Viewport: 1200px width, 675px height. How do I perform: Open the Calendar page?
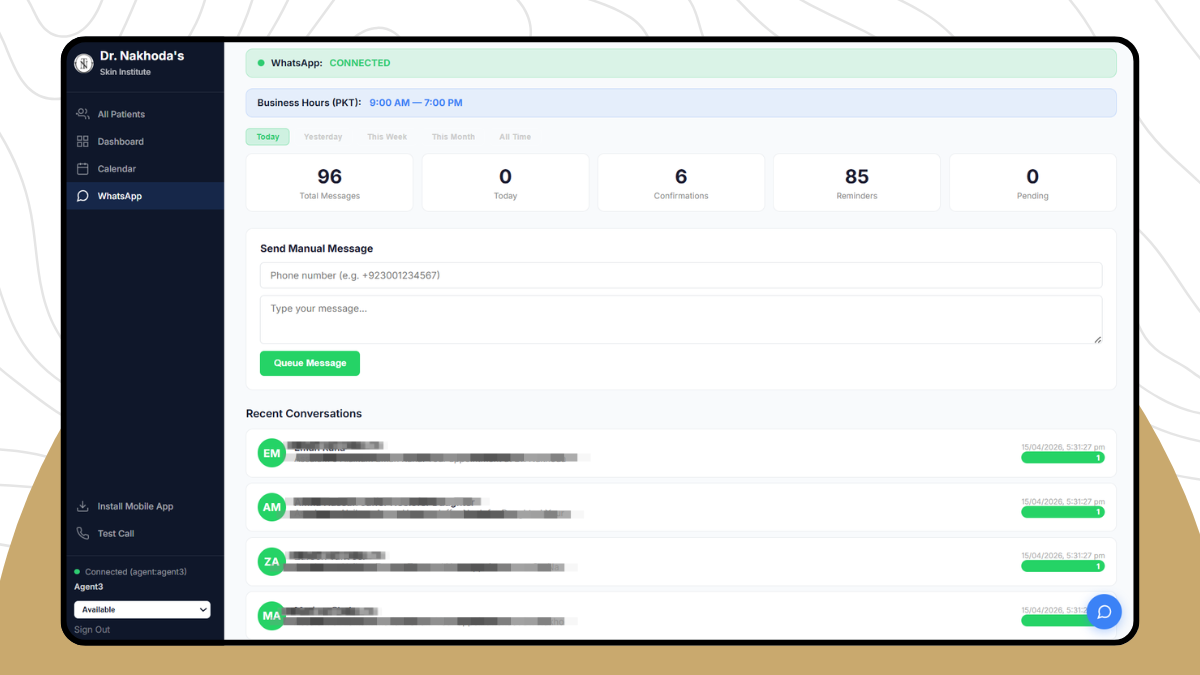(x=146, y=169)
